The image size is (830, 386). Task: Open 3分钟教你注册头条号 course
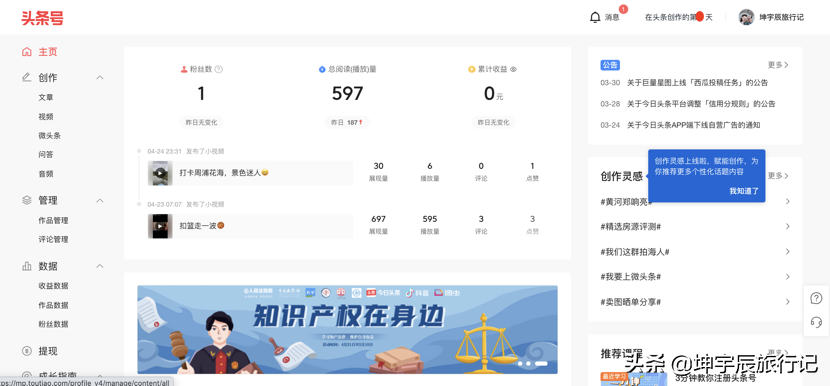pos(716,378)
